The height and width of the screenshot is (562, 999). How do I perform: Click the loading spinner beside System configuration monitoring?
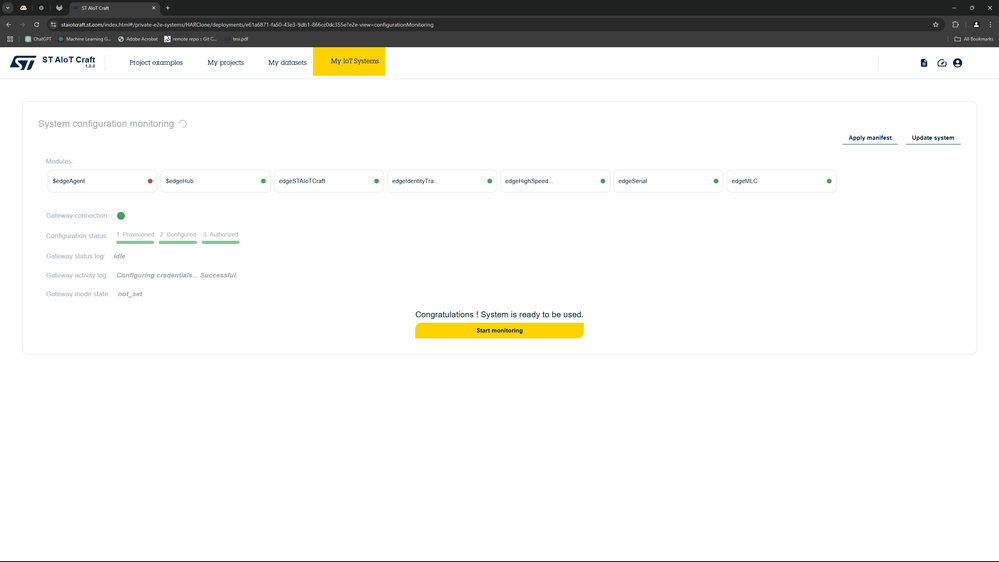(183, 124)
